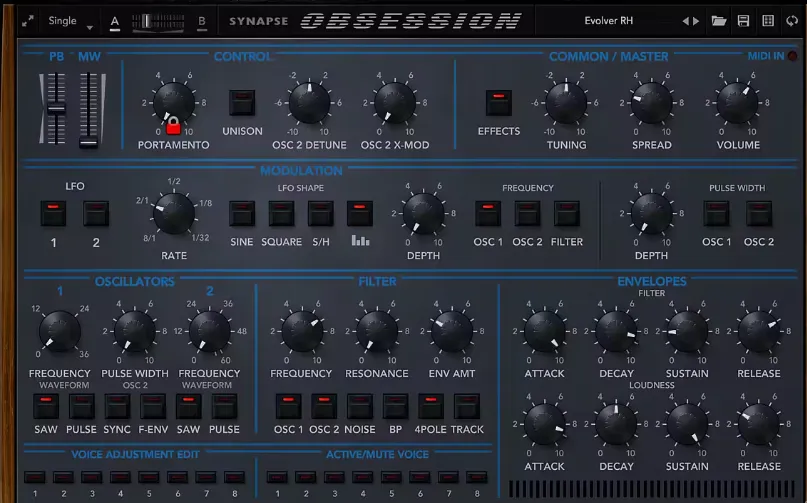Go to previous preset with left arrow
807x503 pixels.
tap(685, 21)
